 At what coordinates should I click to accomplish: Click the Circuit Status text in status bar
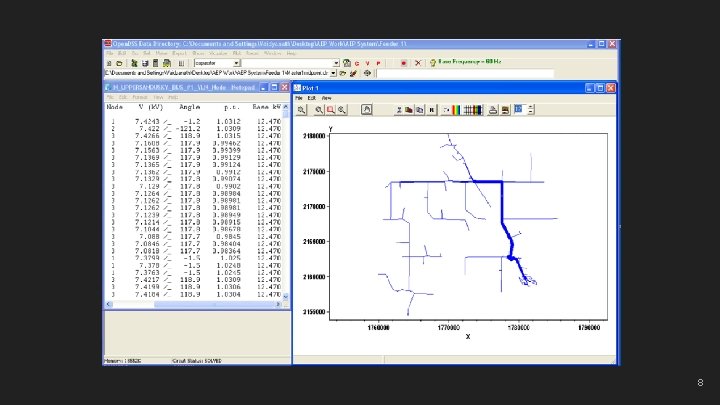pos(197,361)
